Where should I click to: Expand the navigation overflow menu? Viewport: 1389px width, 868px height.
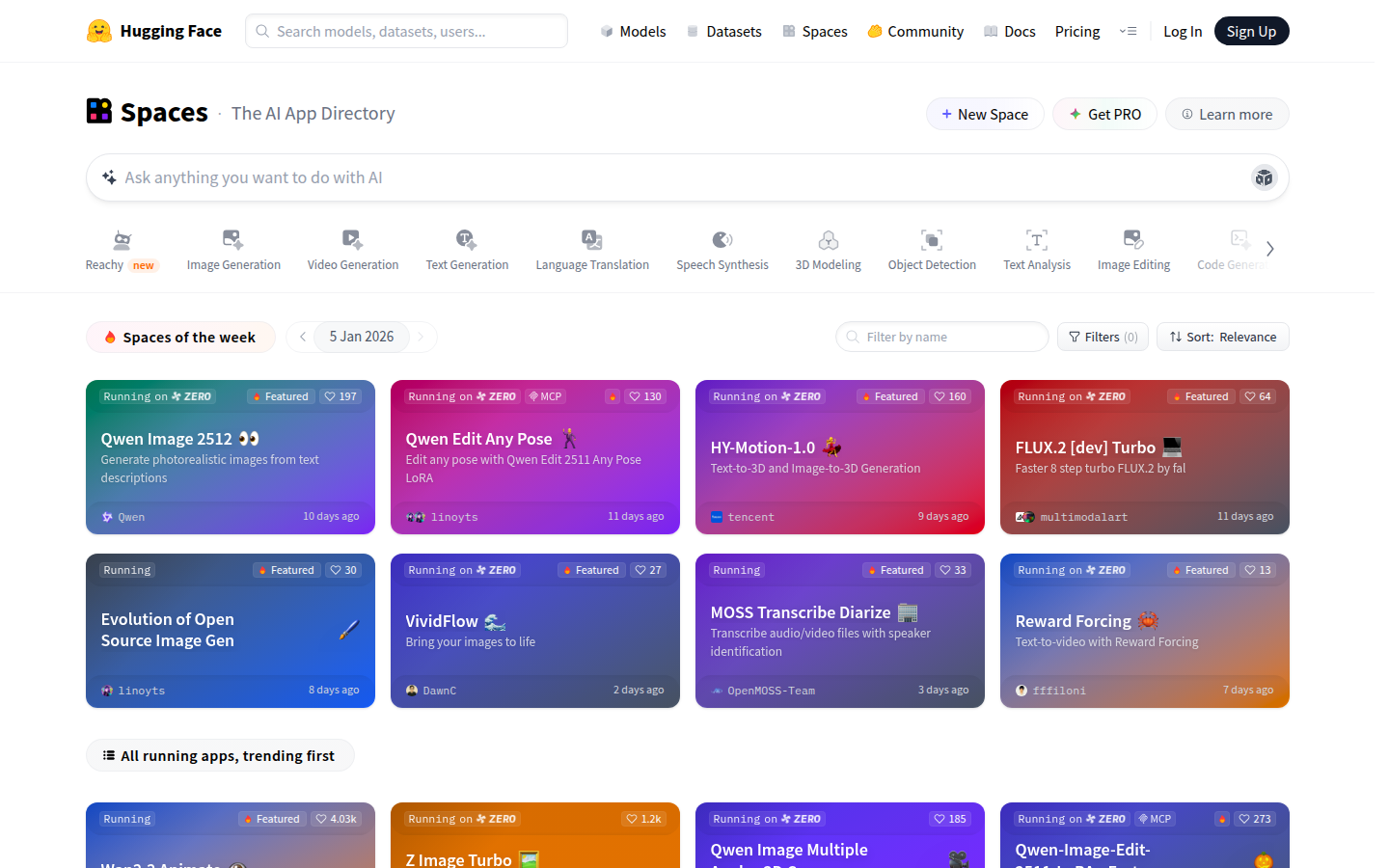[x=1128, y=31]
